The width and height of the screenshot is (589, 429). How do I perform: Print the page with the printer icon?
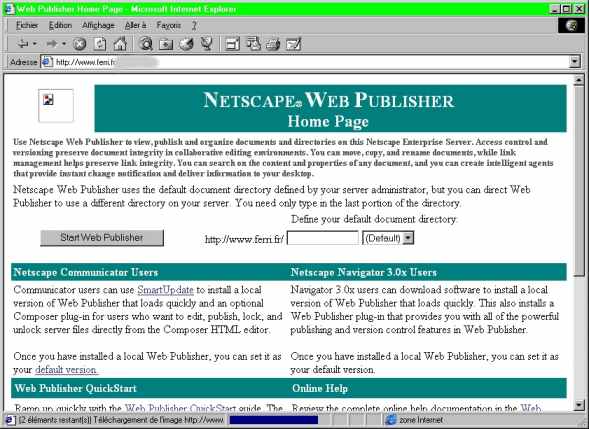point(273,44)
